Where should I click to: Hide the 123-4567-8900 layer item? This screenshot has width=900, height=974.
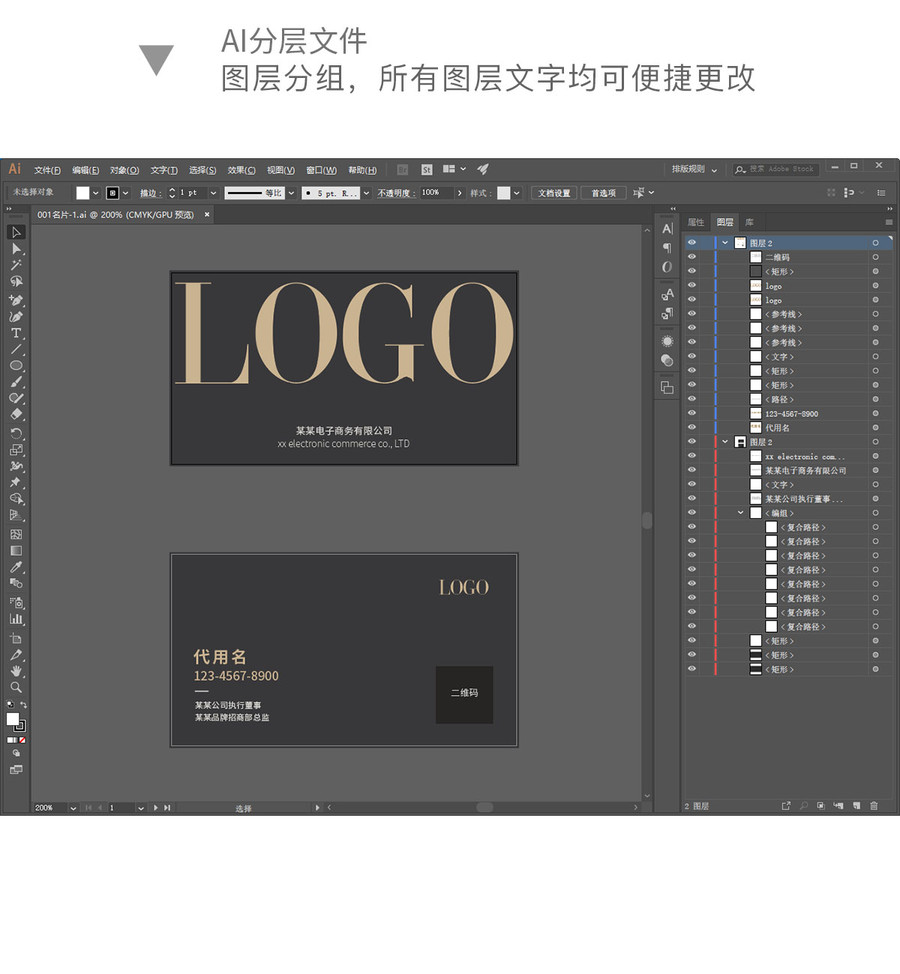692,414
